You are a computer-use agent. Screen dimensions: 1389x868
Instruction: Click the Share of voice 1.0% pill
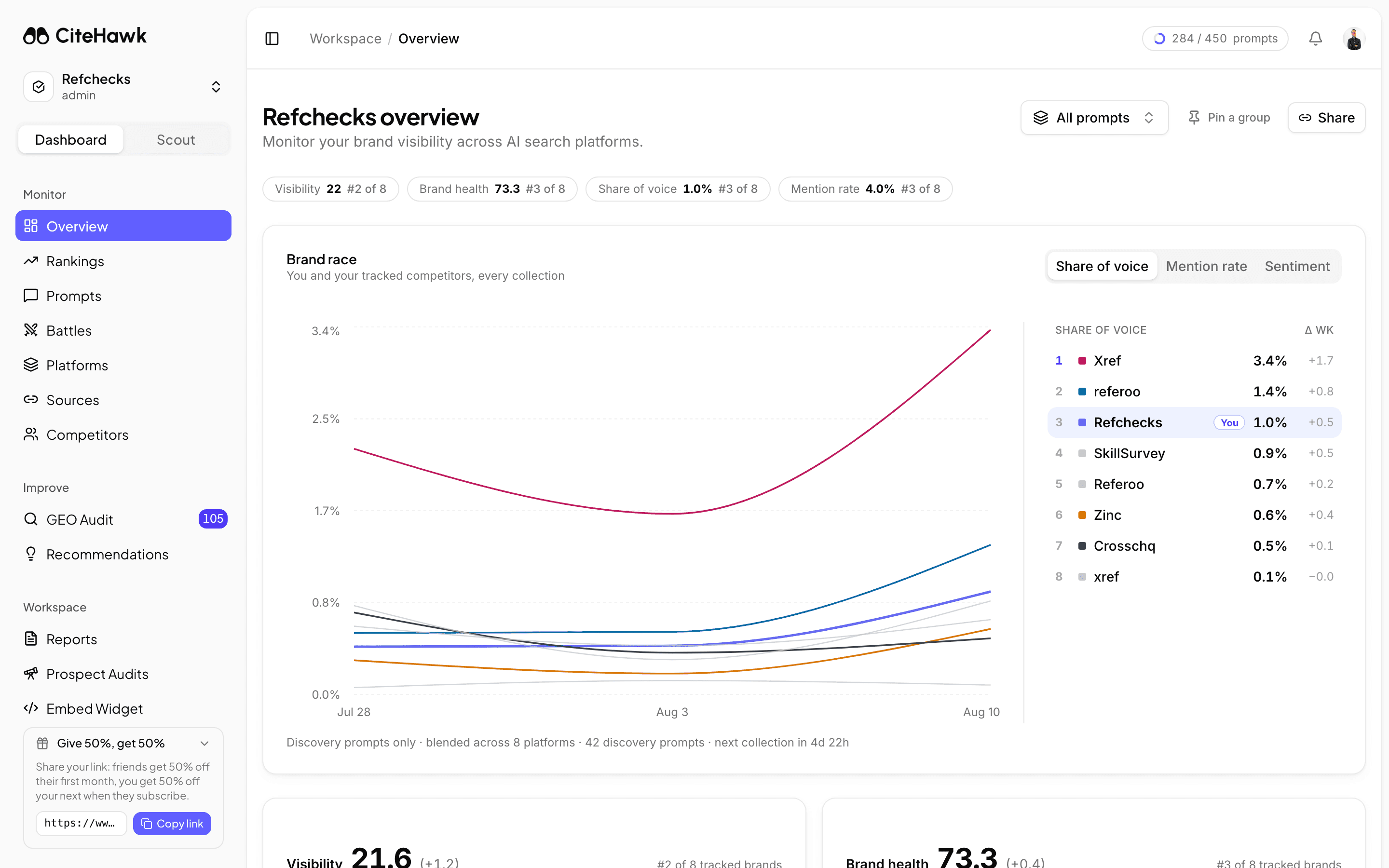pyautogui.click(x=678, y=189)
